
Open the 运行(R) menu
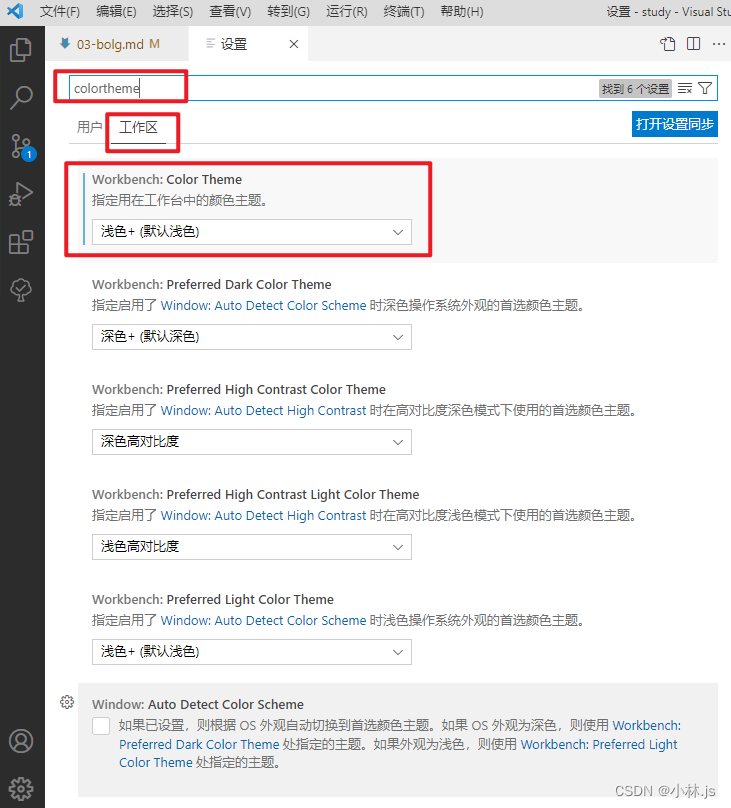(x=347, y=11)
